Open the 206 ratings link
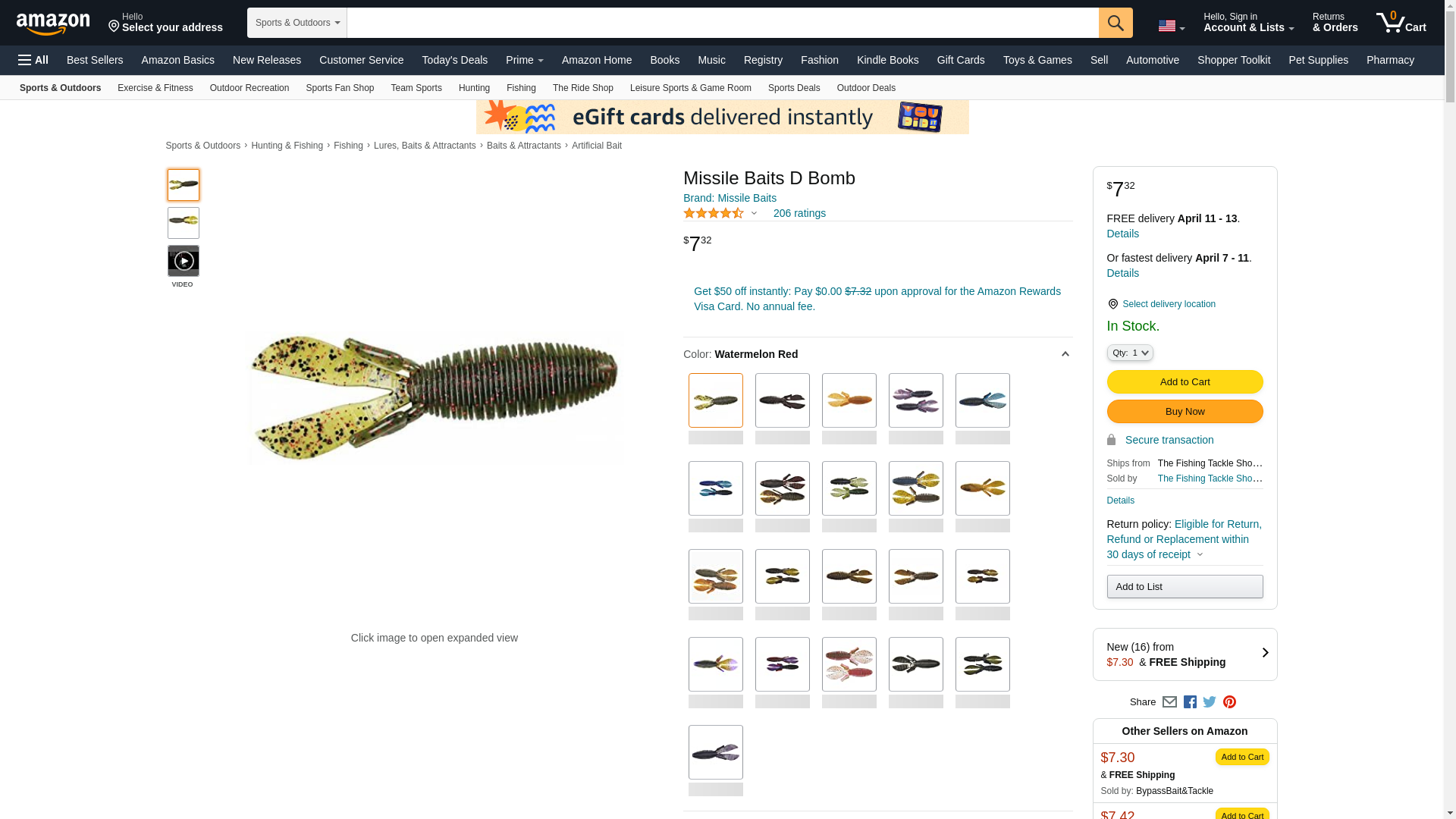Viewport: 1456px width, 819px height. 799,213
